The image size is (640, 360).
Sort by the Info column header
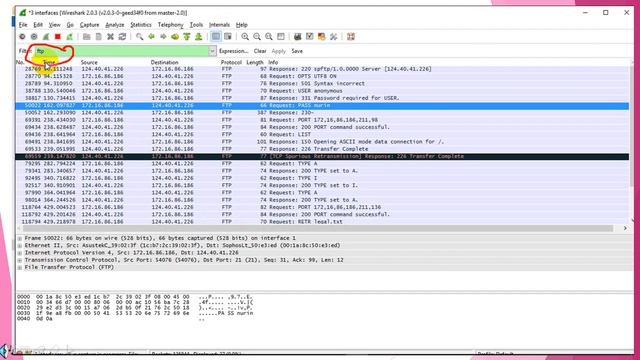click(273, 62)
